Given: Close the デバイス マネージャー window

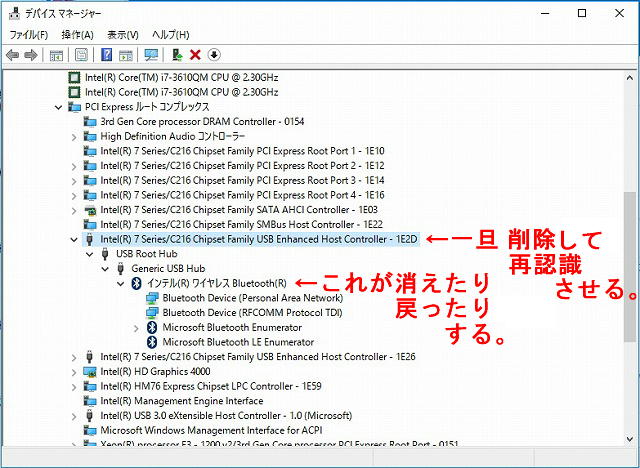Looking at the screenshot, I should tap(619, 13).
